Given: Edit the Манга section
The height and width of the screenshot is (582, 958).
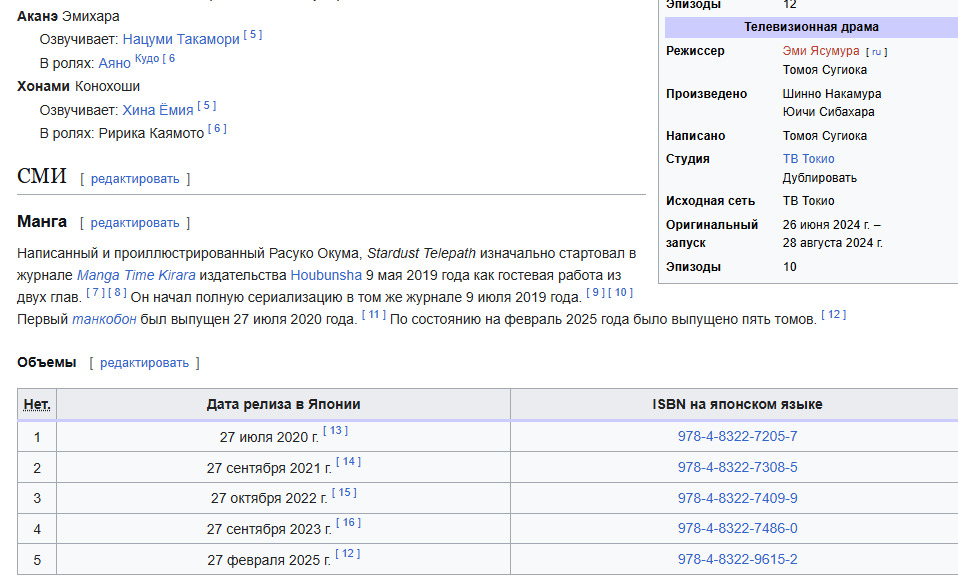Looking at the screenshot, I should click(x=135, y=222).
